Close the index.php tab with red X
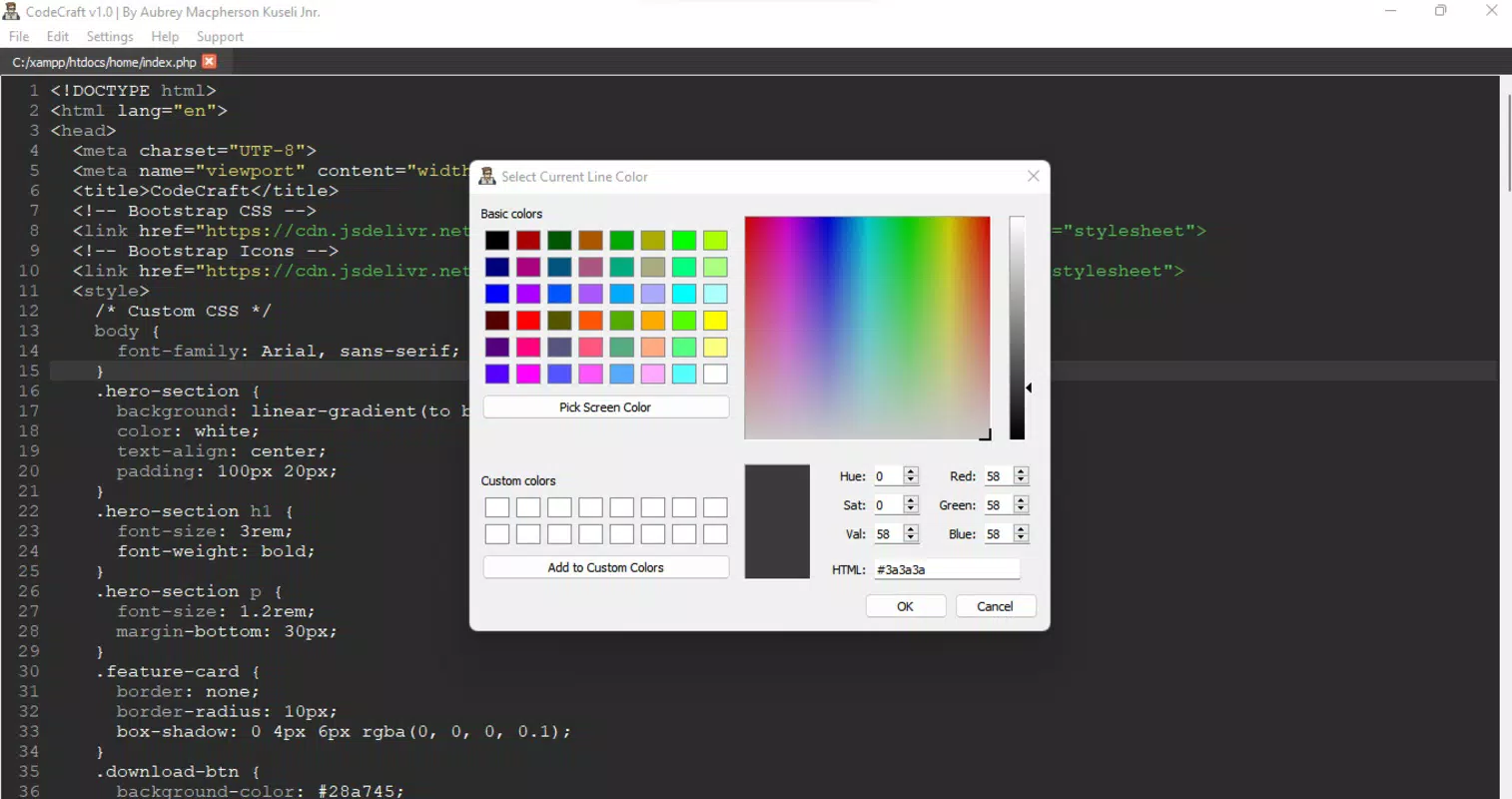 [x=209, y=61]
